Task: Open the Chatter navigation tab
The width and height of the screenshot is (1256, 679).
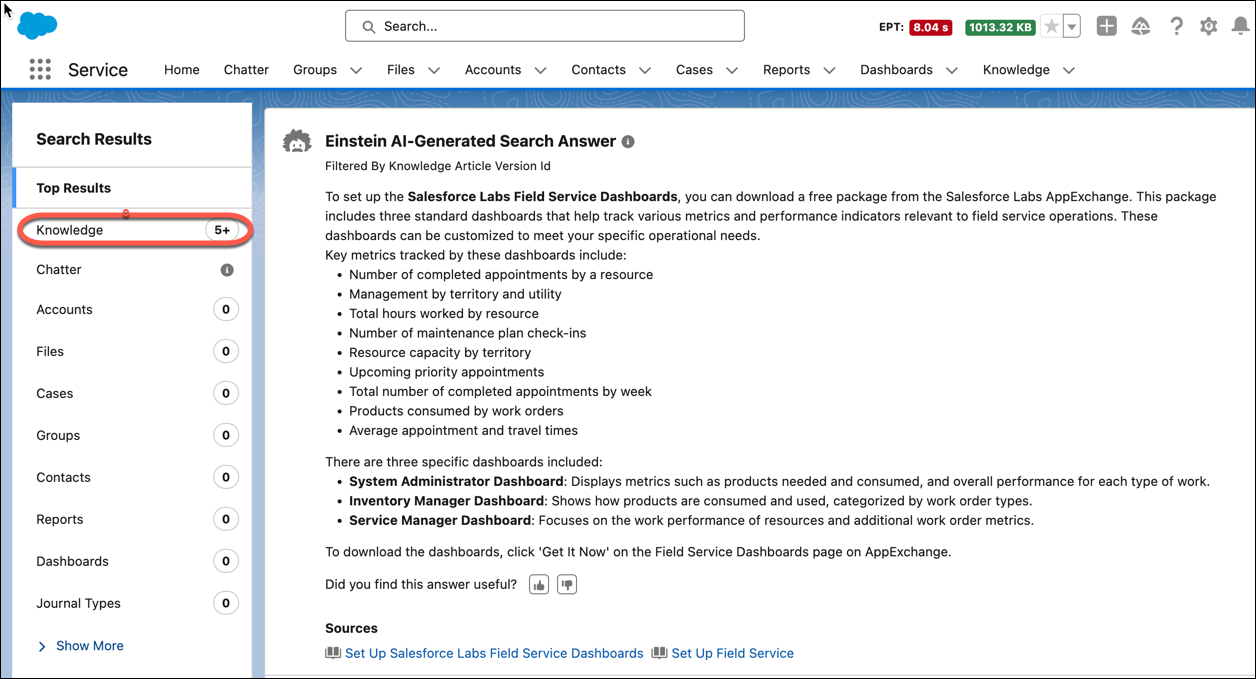Action: [246, 70]
